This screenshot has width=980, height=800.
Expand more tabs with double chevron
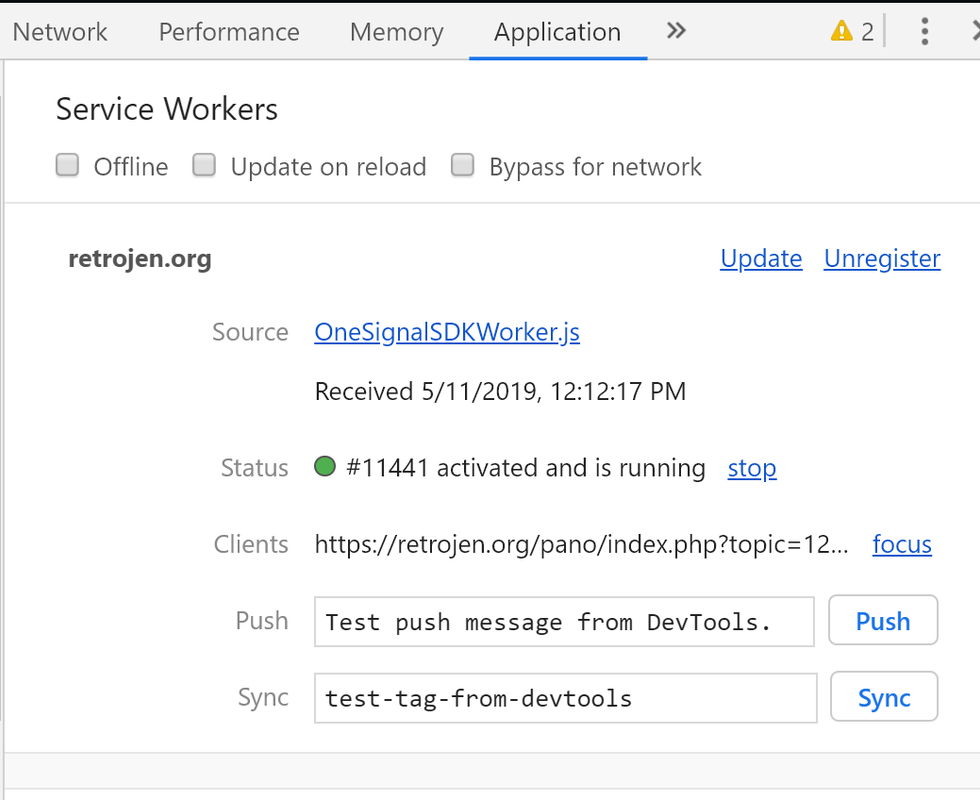(x=676, y=31)
